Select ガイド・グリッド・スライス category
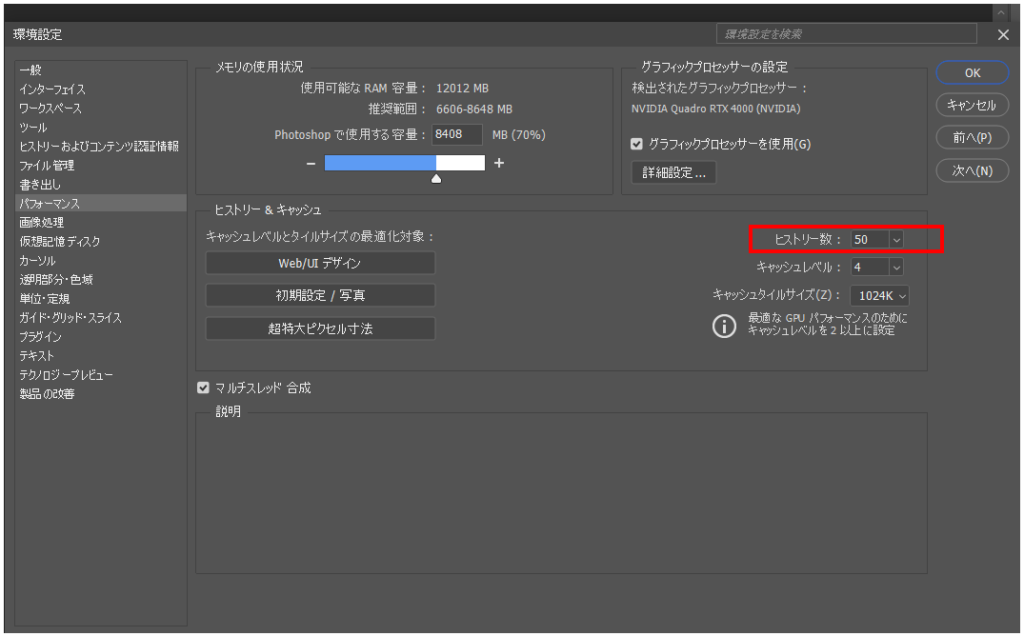This screenshot has height=636, width=1024. [70, 317]
